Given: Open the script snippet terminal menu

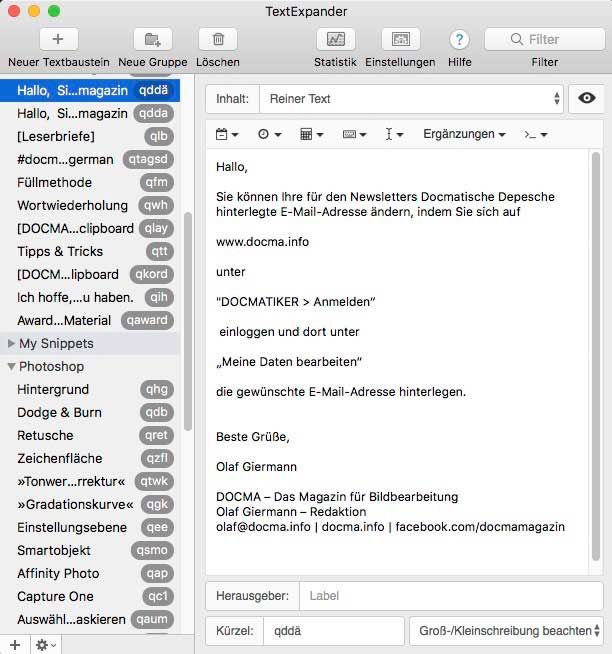Looking at the screenshot, I should click(x=536, y=134).
